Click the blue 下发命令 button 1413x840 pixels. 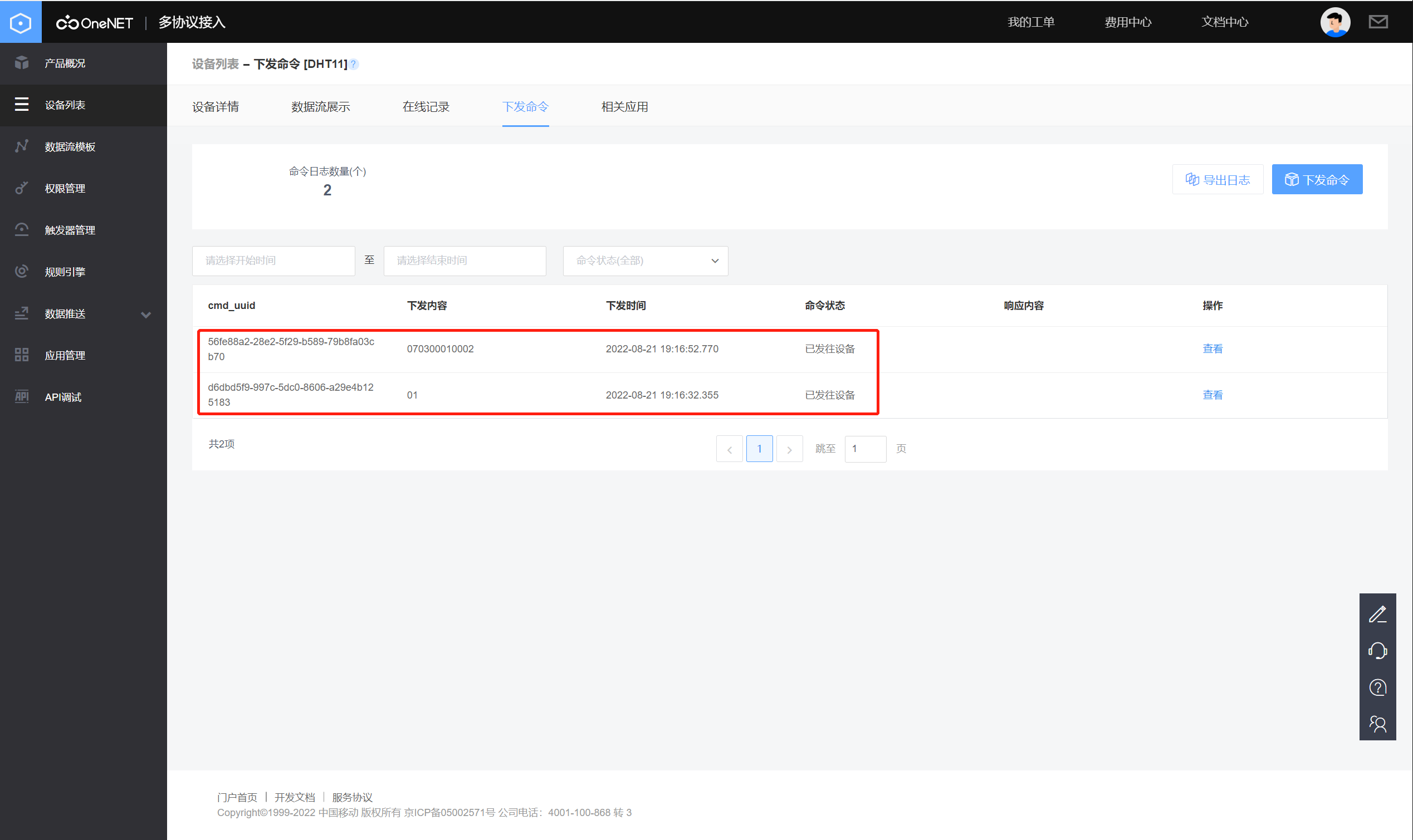pyautogui.click(x=1317, y=180)
